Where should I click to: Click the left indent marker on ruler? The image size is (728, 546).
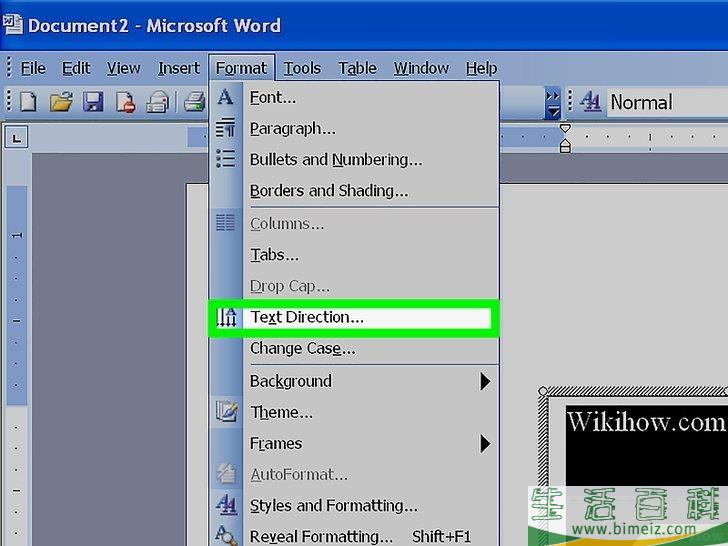[565, 147]
